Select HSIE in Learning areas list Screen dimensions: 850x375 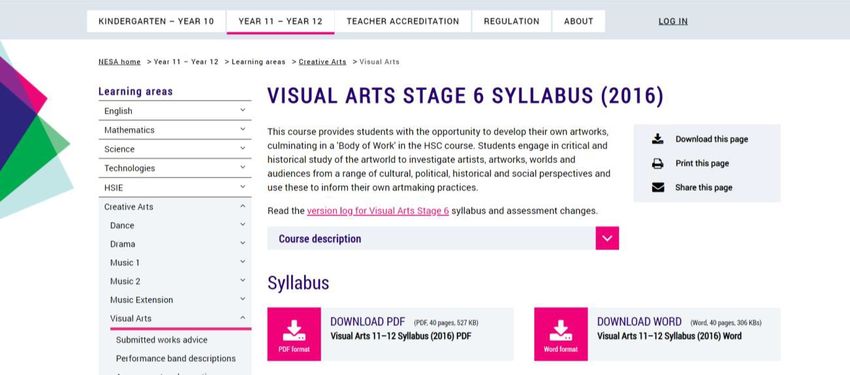click(113, 188)
